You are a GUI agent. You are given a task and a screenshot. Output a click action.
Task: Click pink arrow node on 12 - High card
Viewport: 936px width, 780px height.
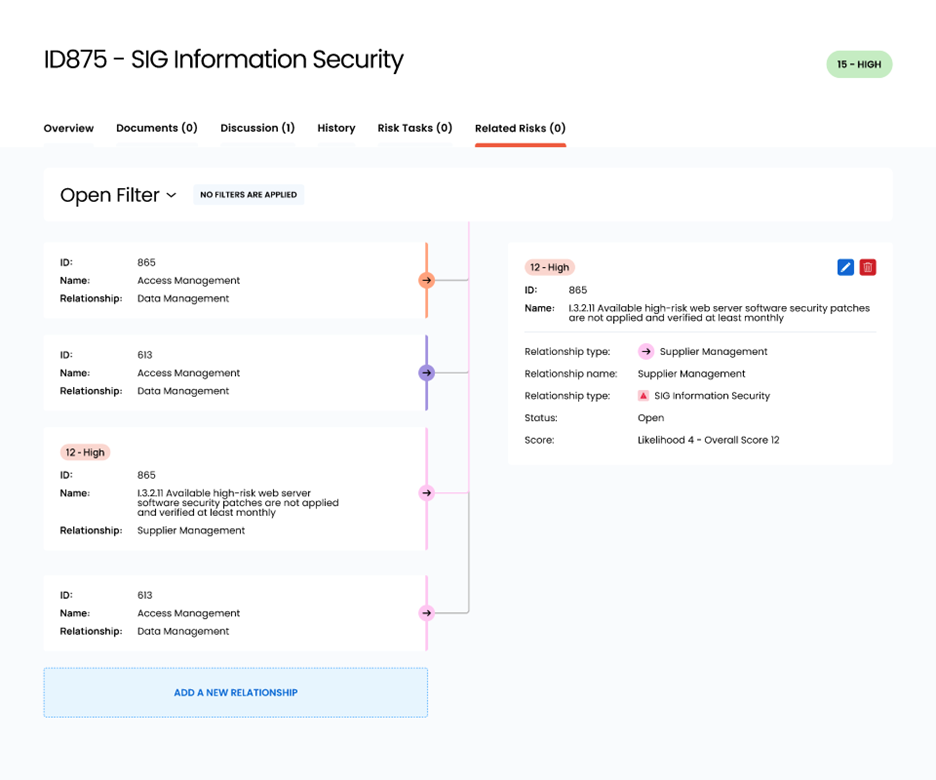point(426,493)
